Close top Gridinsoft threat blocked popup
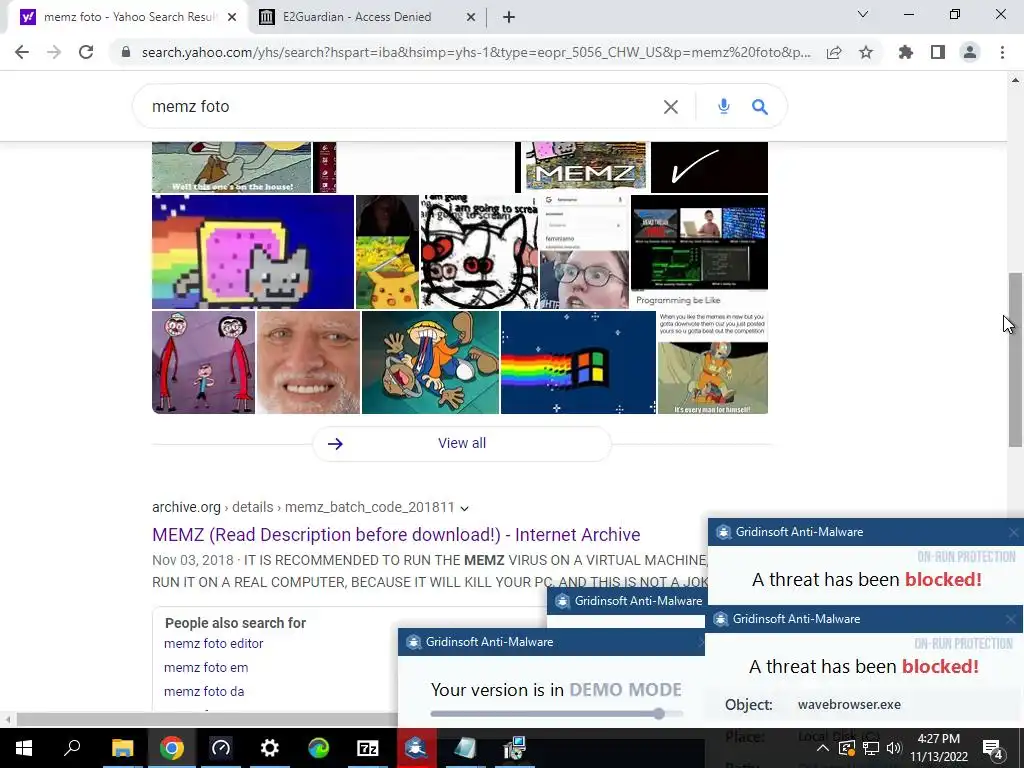 pos(1013,532)
